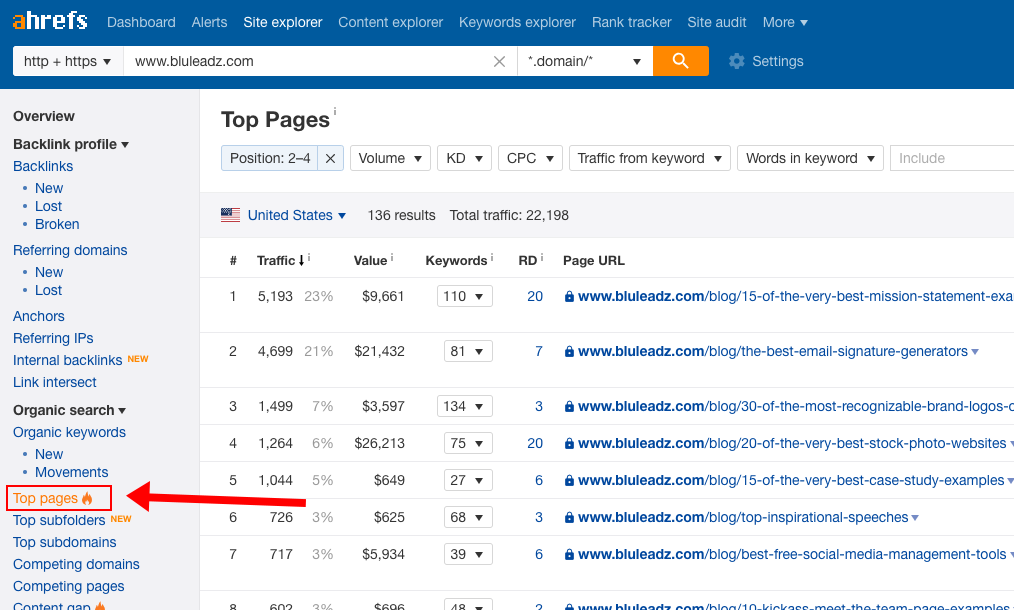1014x610 pixels.
Task: Click the info icon beside Top Pages title
Action: pos(334,111)
